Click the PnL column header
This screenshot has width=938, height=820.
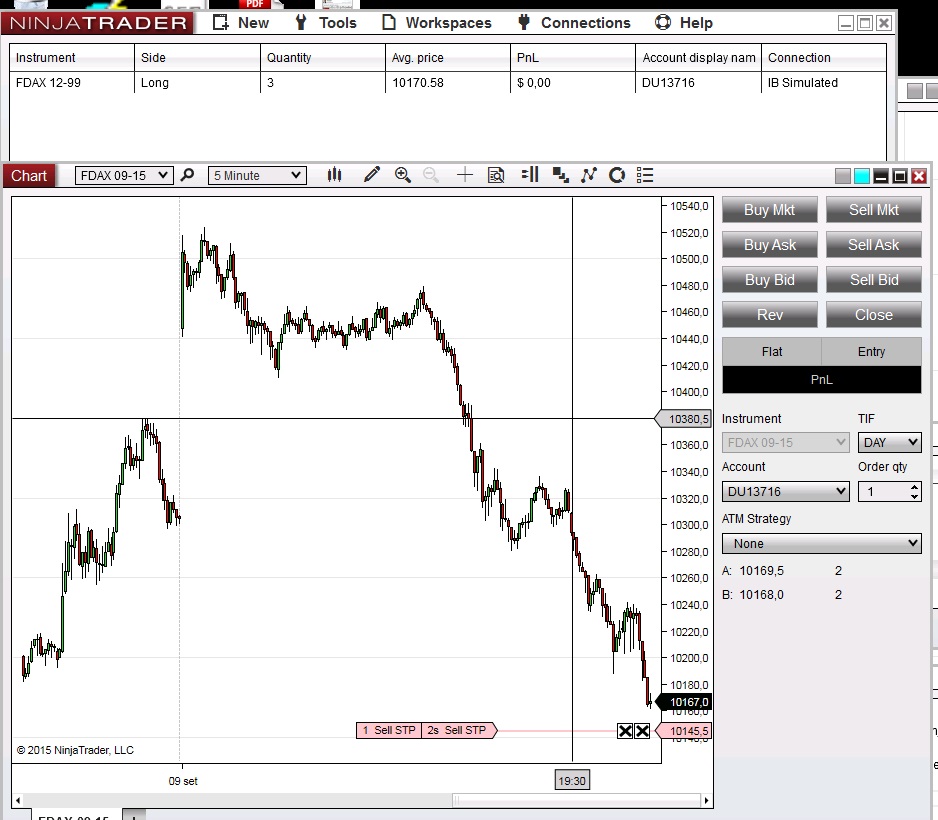coord(573,57)
